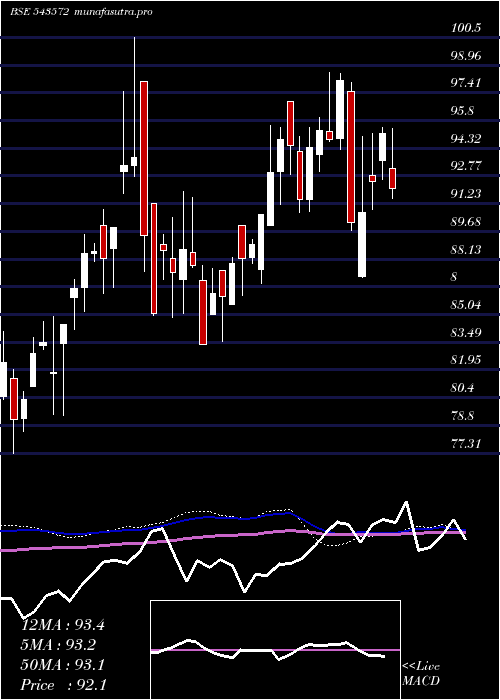Select the 80.4 price axis label
The image size is (500, 700).
[x=463, y=388]
